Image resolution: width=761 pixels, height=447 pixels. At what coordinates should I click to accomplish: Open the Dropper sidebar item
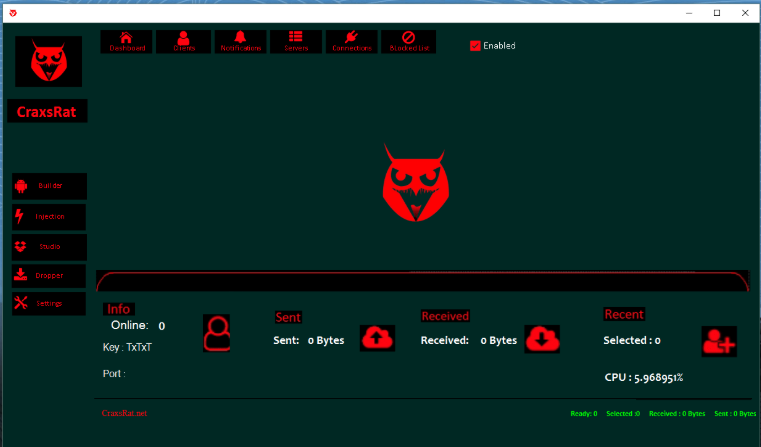[49, 276]
